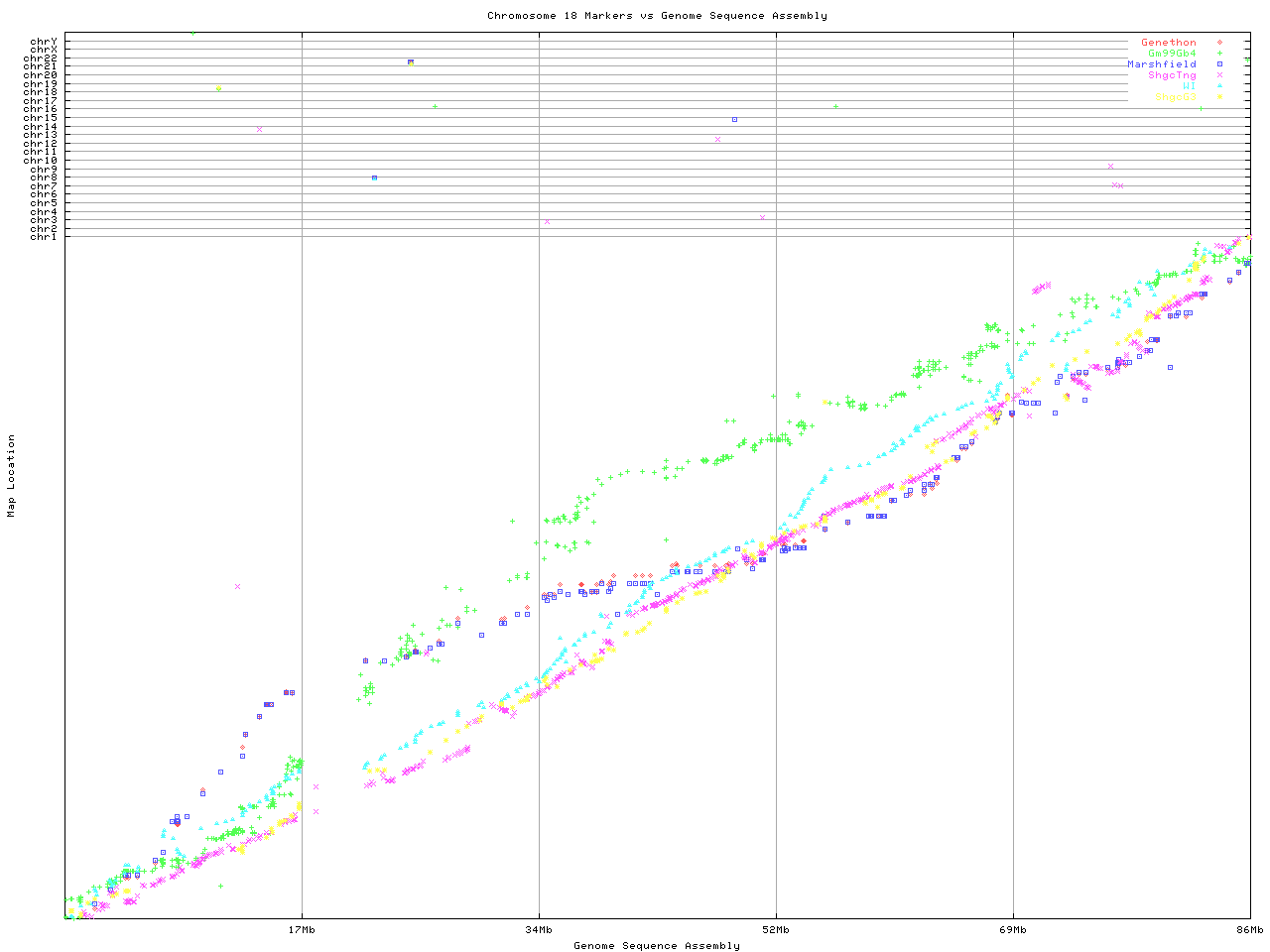Select the Genethon legend label
The image size is (1270, 952).
pos(1168,43)
